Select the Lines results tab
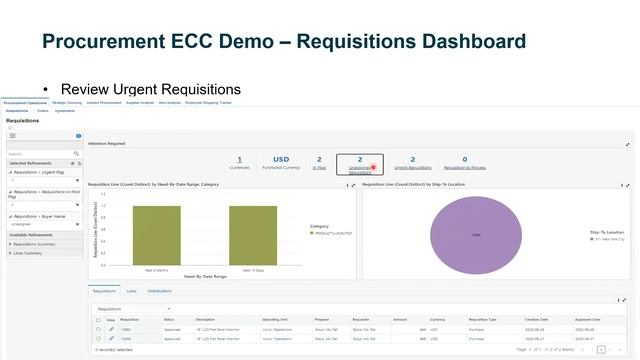640x360 pixels. click(131, 291)
